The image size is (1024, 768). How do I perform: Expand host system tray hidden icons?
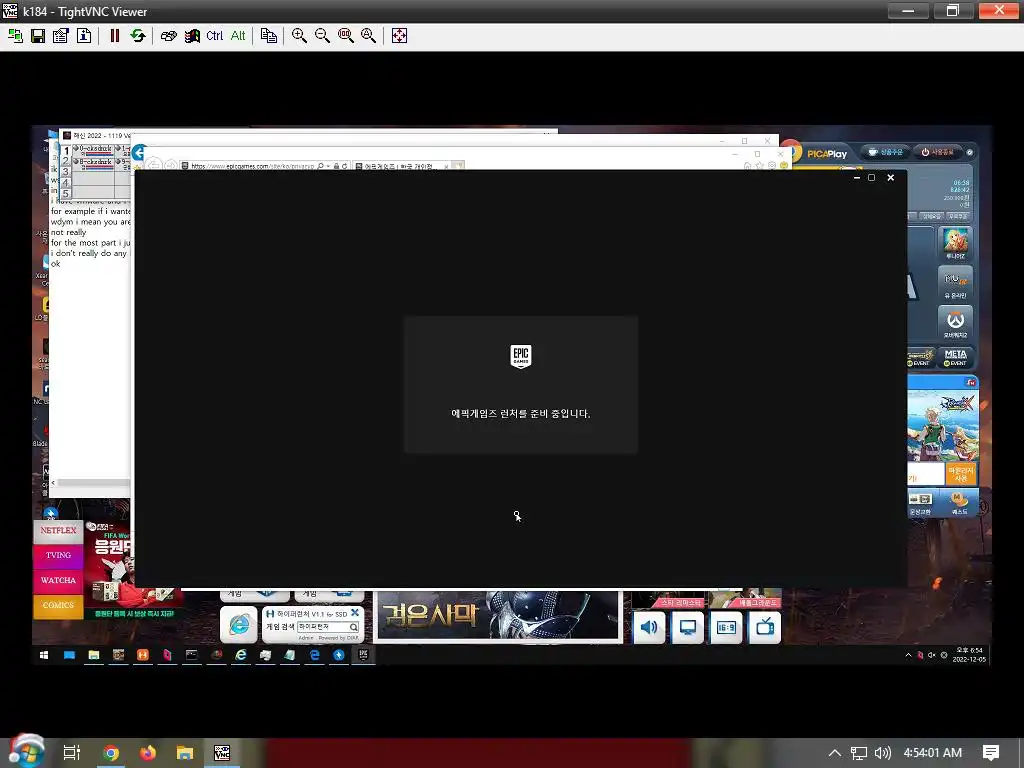835,753
